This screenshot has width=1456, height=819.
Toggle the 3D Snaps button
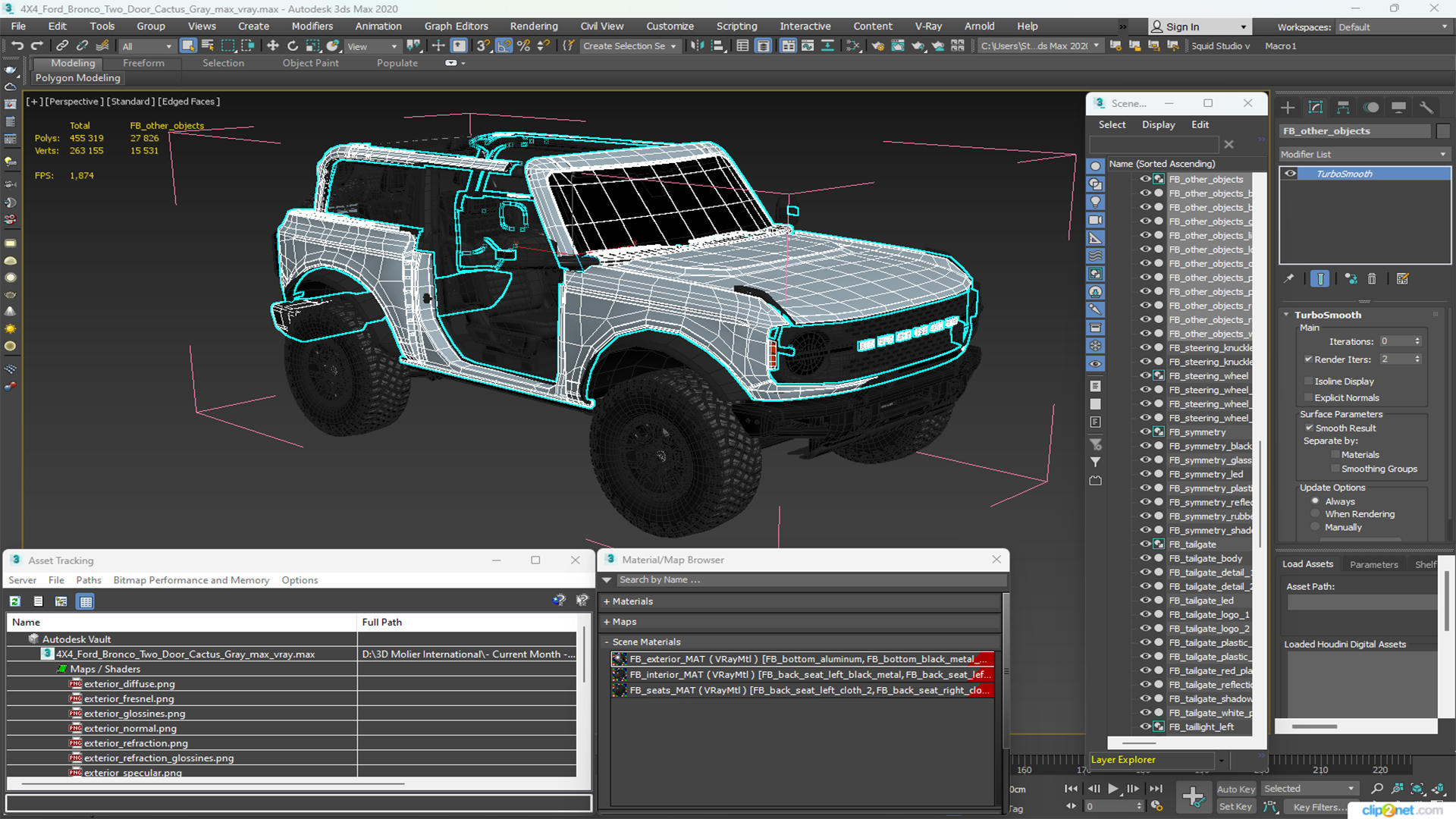(483, 46)
